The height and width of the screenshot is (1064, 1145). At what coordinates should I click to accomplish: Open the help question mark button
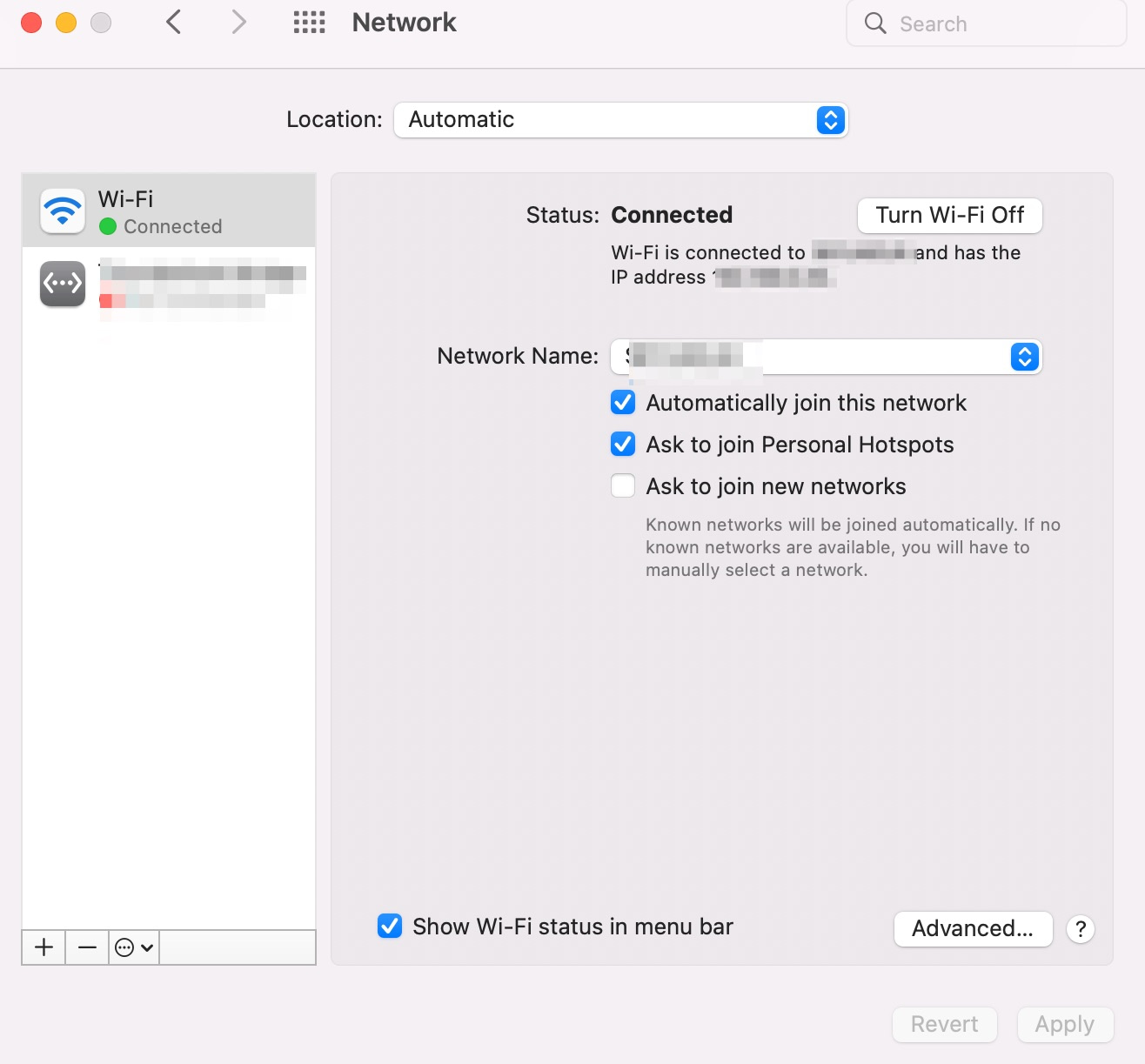pos(1080,929)
